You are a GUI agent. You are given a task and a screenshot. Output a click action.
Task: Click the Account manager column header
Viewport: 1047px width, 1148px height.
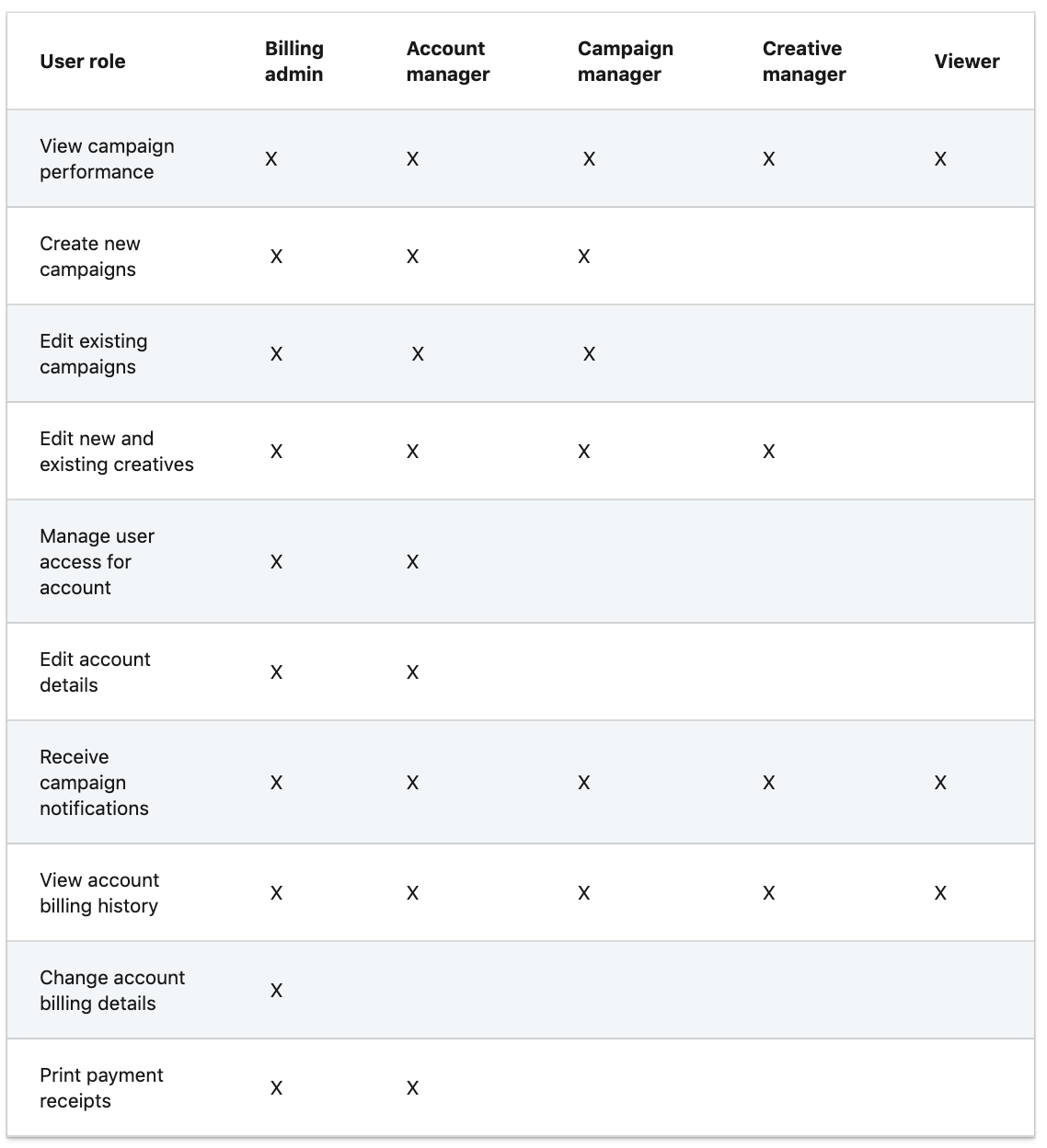447,62
